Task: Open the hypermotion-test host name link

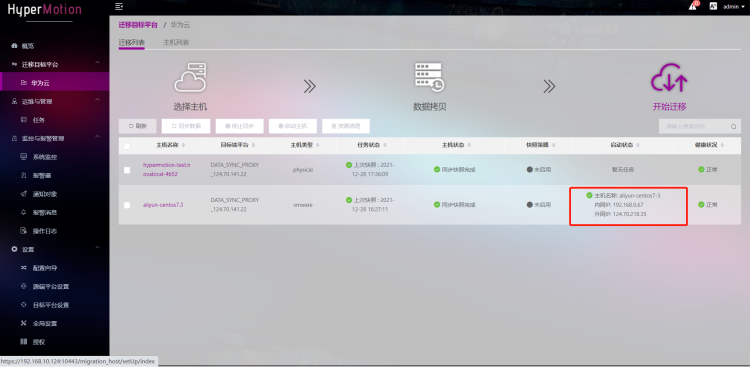Action: click(166, 169)
